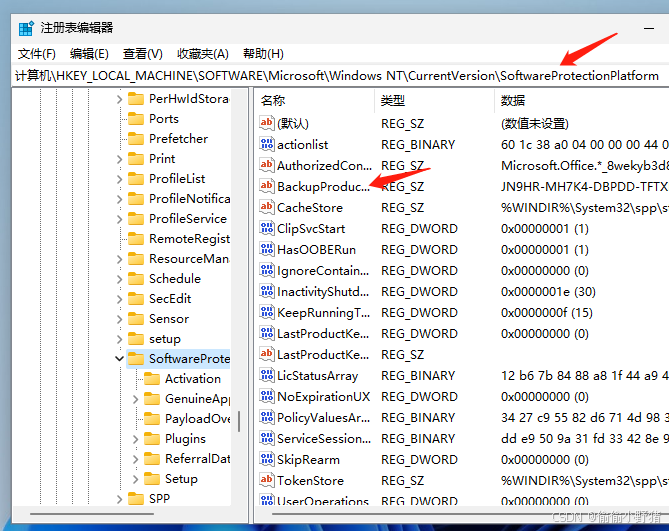Expand the Print key node

(x=119, y=159)
